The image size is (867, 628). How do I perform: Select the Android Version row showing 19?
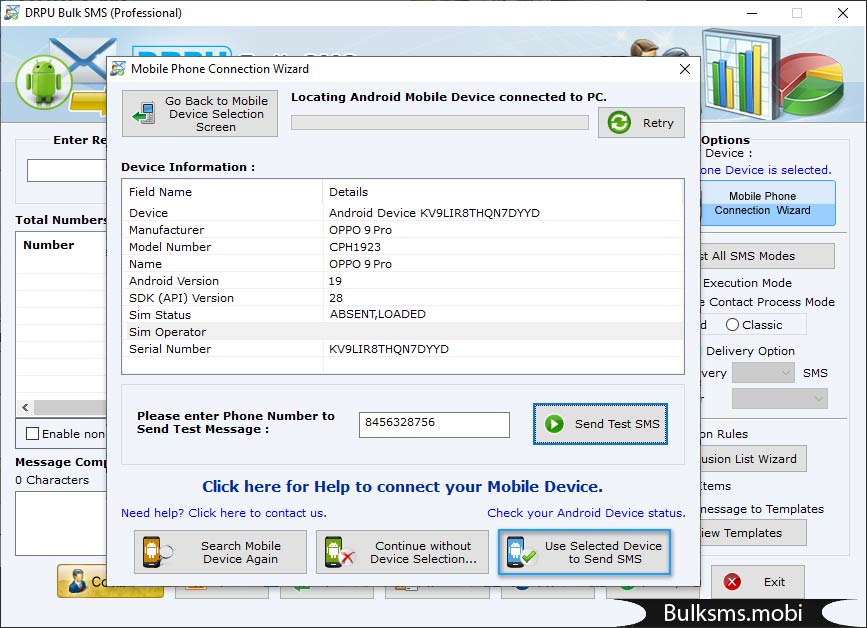[403, 281]
